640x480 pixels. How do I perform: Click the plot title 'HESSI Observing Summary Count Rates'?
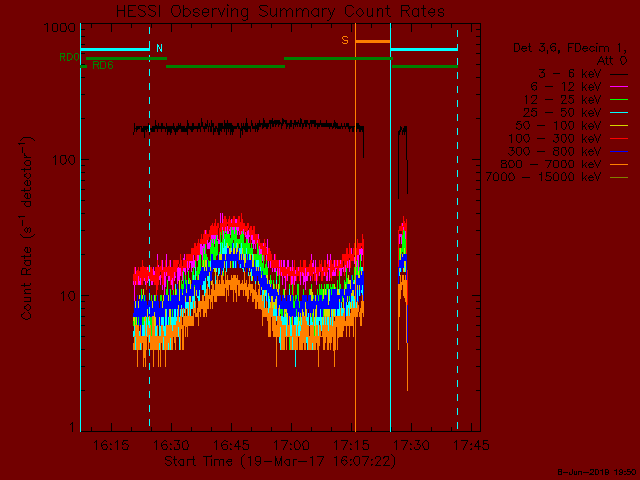(280, 11)
